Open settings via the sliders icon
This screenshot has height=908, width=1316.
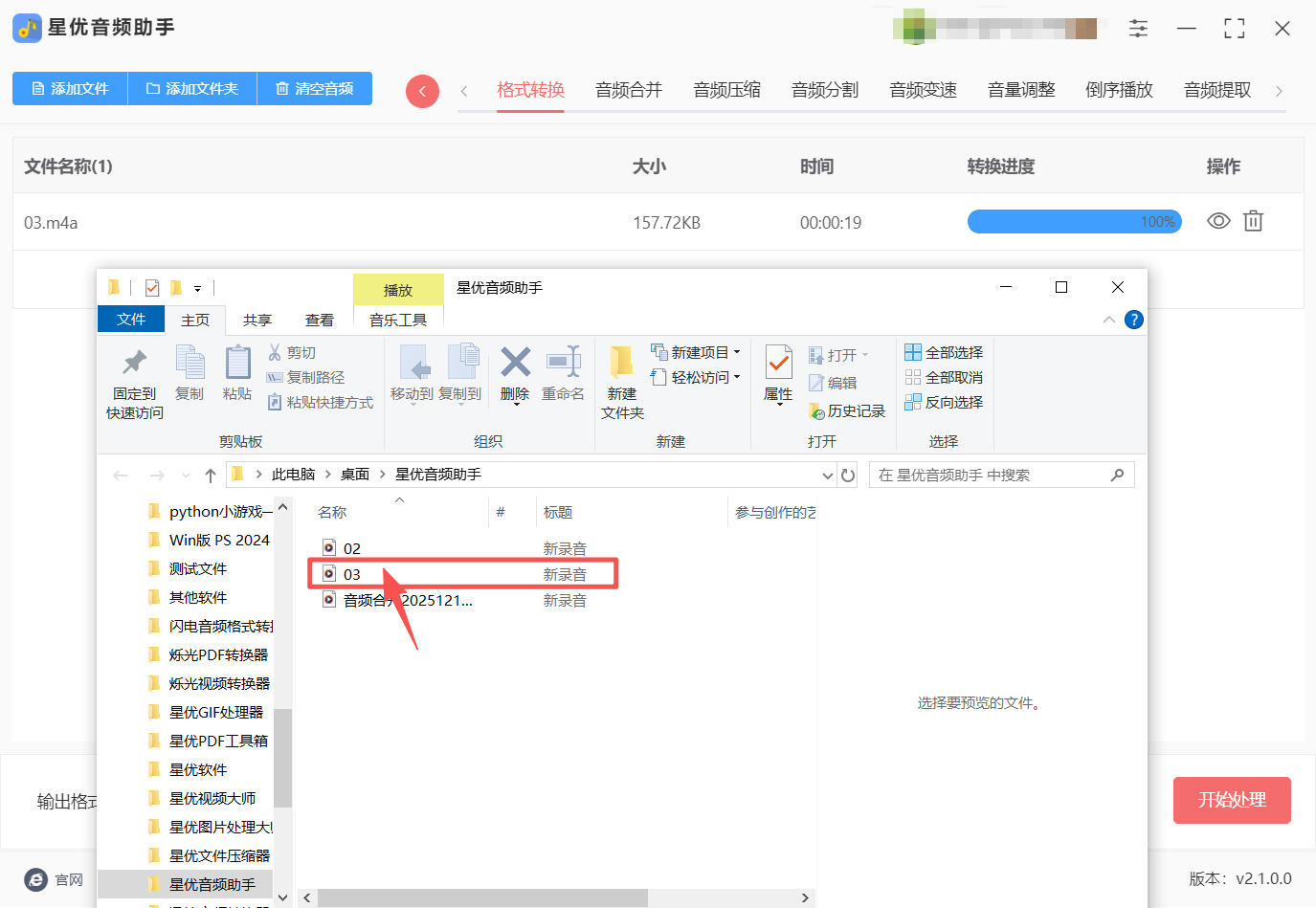[x=1138, y=28]
